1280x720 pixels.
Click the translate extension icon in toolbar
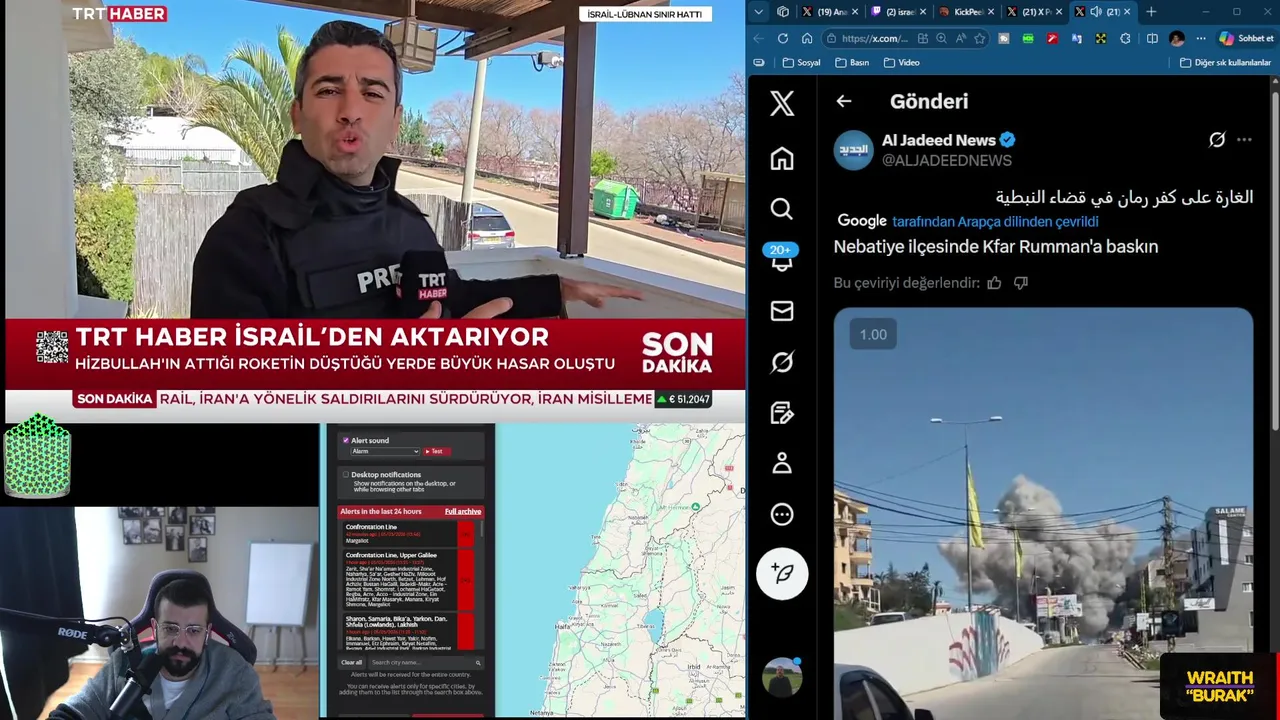pyautogui.click(x=1076, y=38)
